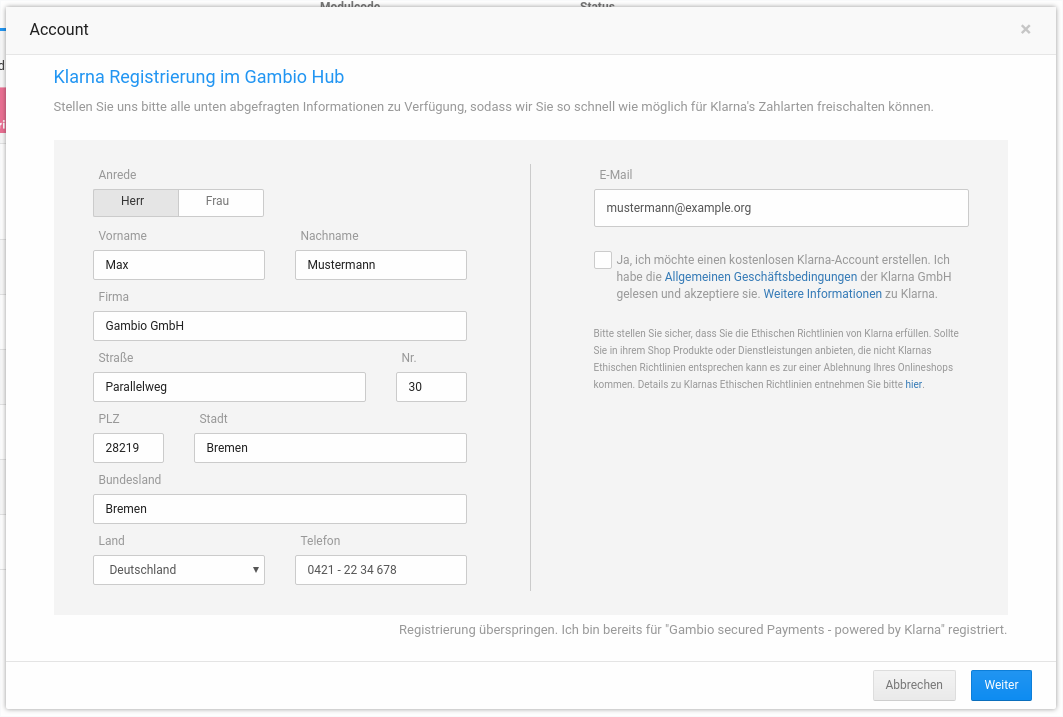Screen dimensions: 1063x717
Task: Click the Vorname field containing Max
Action: [x=179, y=265]
